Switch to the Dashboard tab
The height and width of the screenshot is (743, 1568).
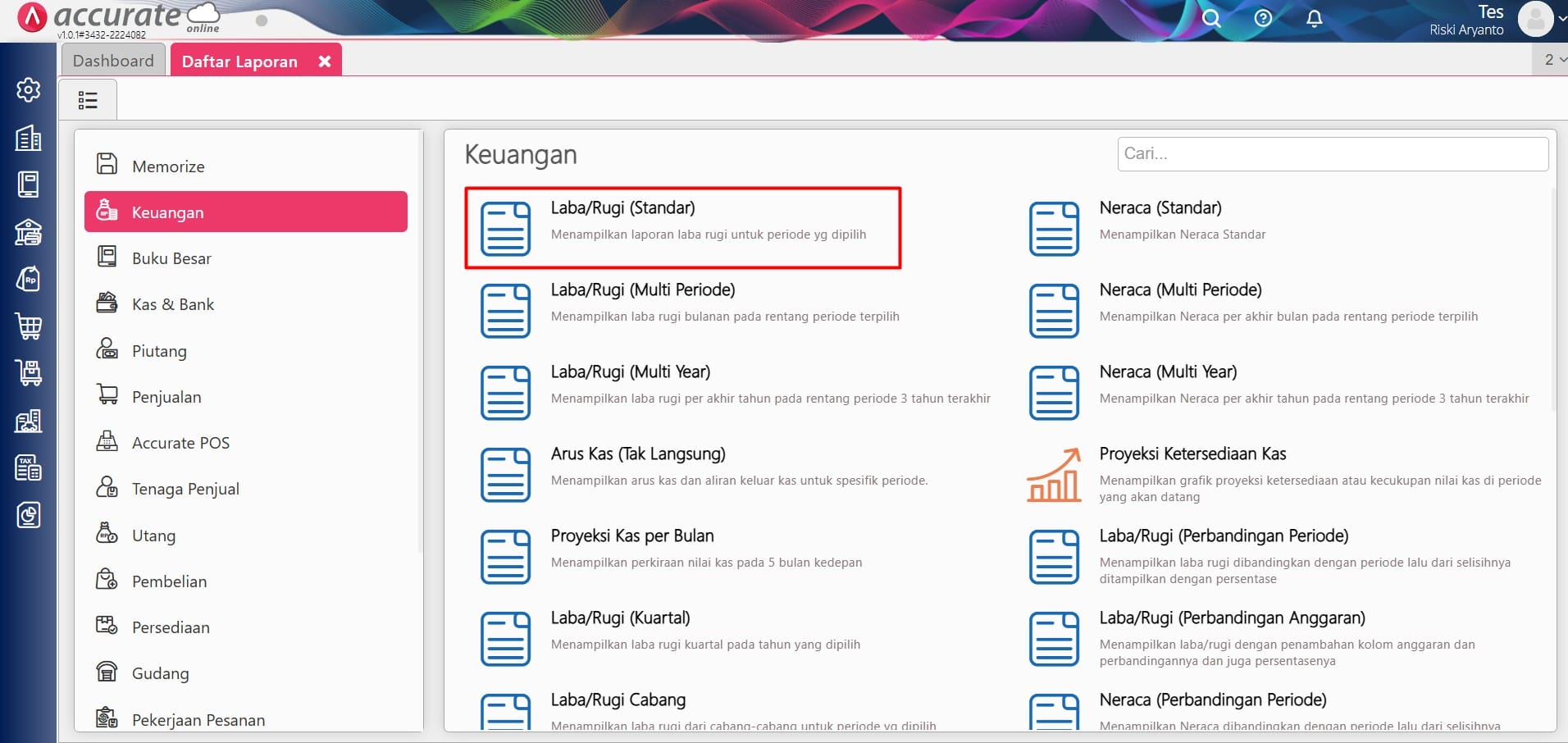(113, 61)
